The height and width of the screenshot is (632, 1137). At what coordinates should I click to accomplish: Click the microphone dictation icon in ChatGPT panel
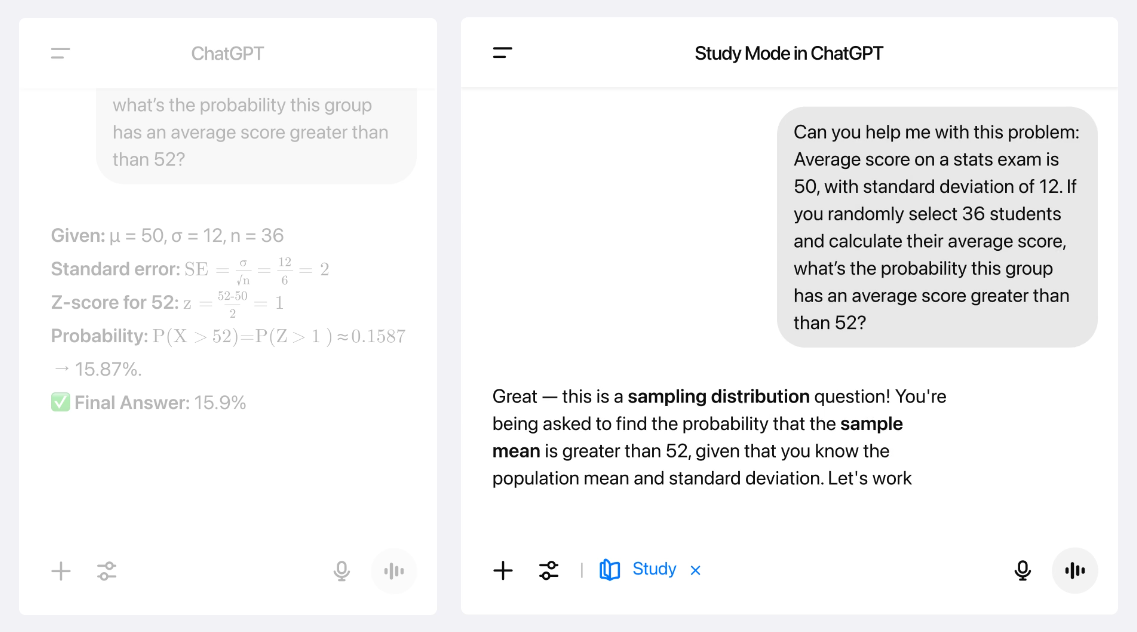(342, 571)
